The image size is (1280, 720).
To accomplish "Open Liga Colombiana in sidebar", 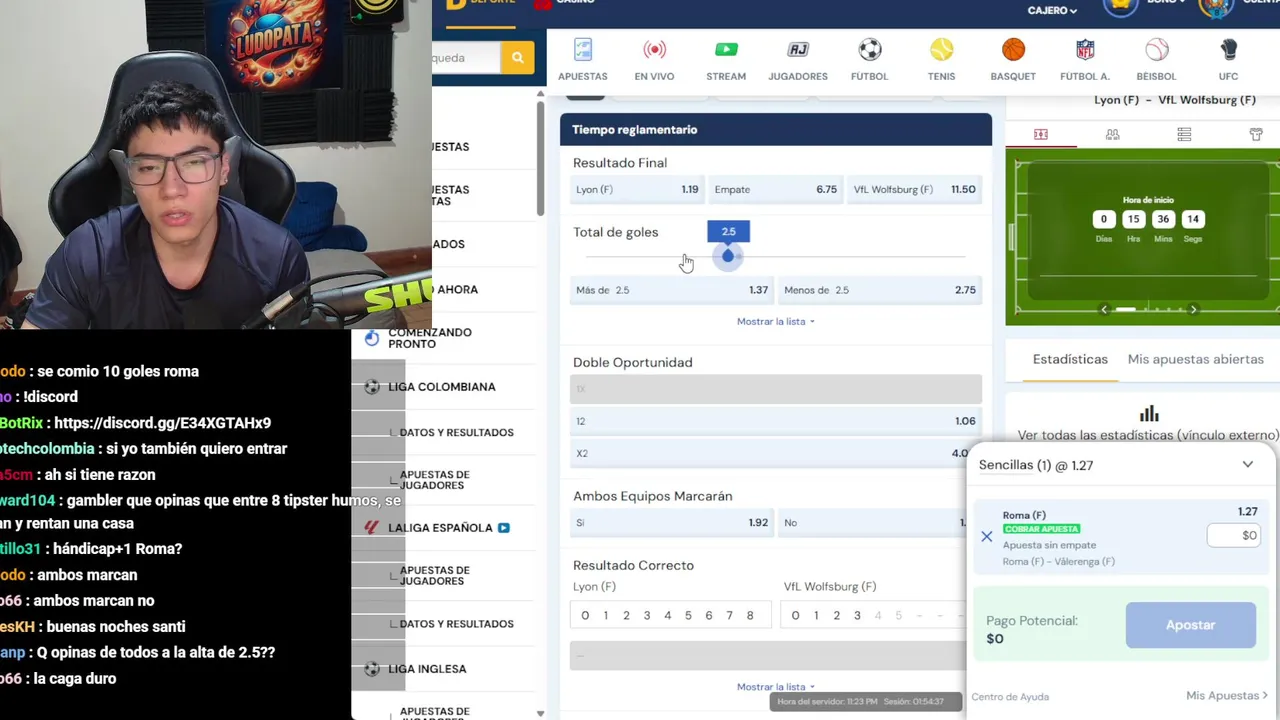I will click(441, 387).
